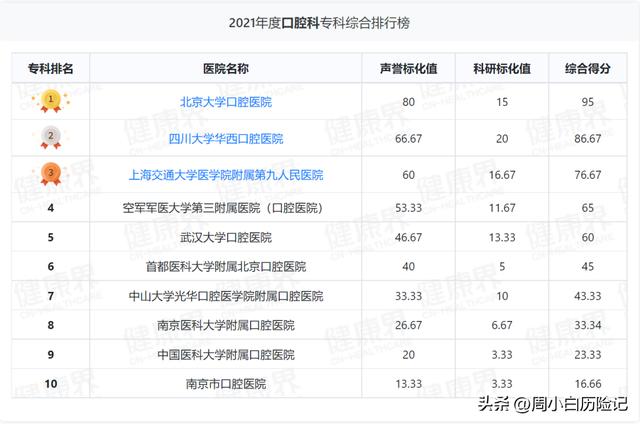Click total score 16.66 for 南京市口腔医院
Image resolution: width=640 pixels, height=424 pixels.
(x=588, y=384)
